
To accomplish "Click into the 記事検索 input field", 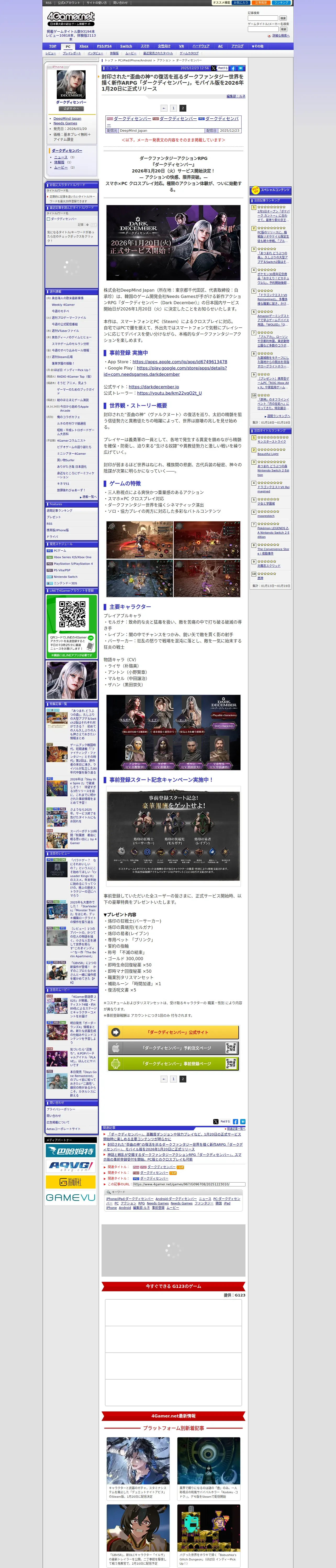I will pyautogui.click(x=263, y=18).
